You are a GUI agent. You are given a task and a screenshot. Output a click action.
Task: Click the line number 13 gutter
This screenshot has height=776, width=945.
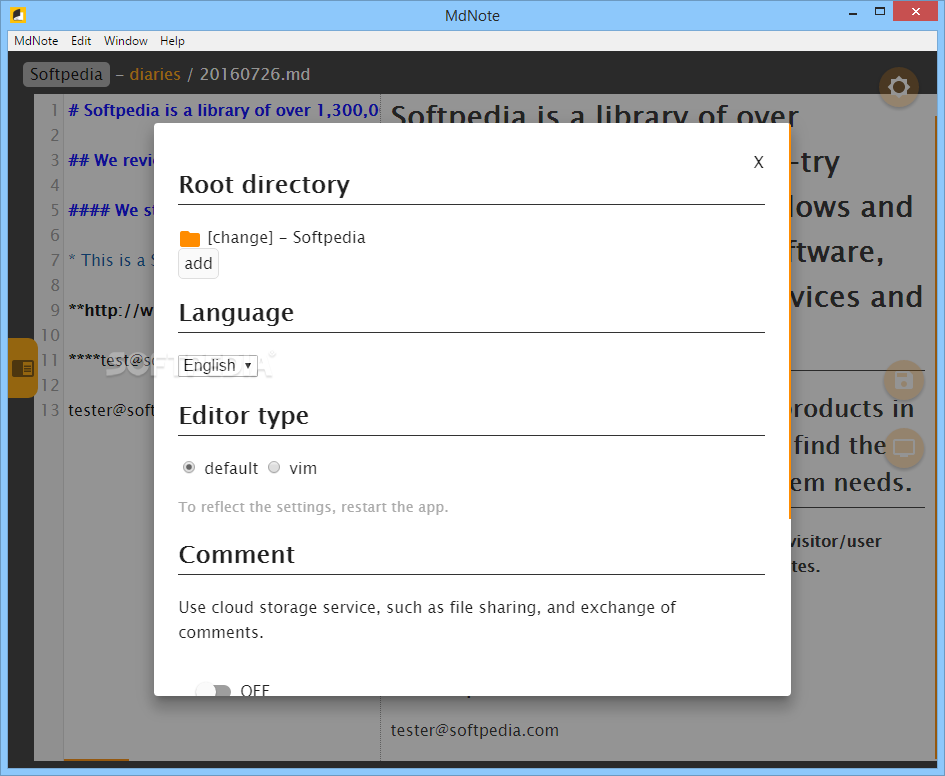[x=49, y=410]
